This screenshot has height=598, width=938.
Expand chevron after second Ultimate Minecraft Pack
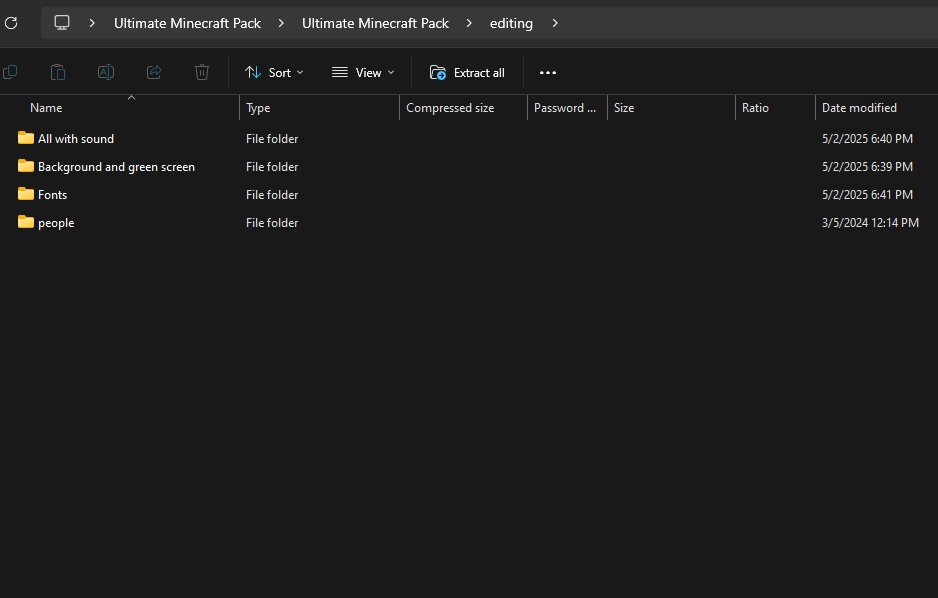coord(469,23)
